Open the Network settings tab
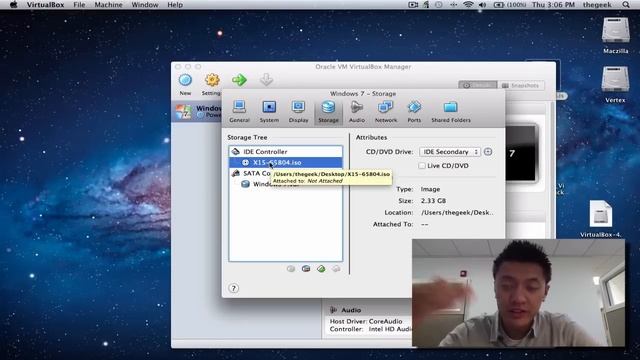 pyautogui.click(x=386, y=111)
